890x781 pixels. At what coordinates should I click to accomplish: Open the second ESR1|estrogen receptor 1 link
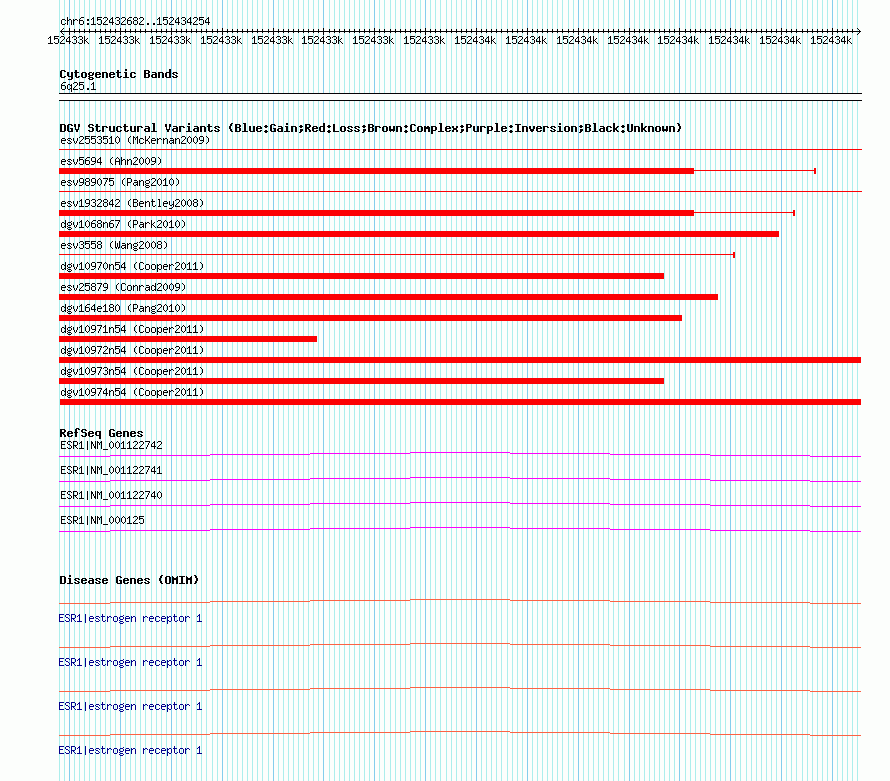click(x=130, y=662)
